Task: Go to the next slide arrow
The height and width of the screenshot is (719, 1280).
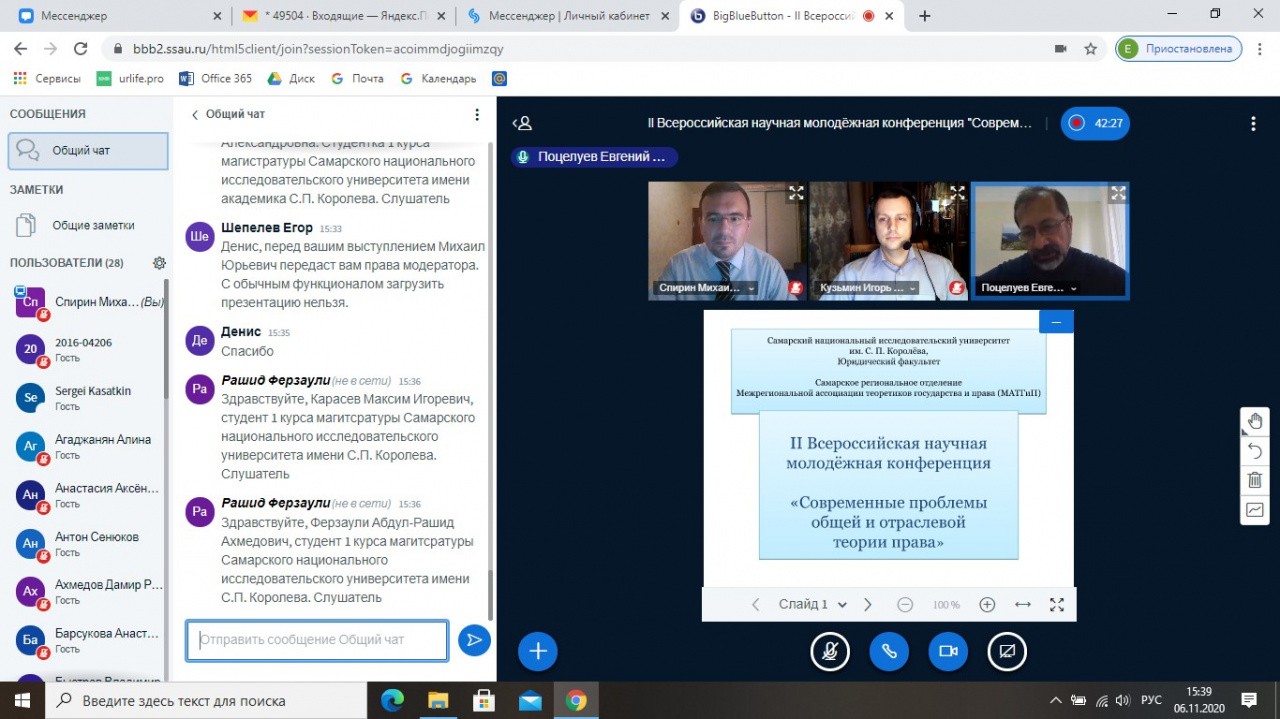Action: click(868, 604)
